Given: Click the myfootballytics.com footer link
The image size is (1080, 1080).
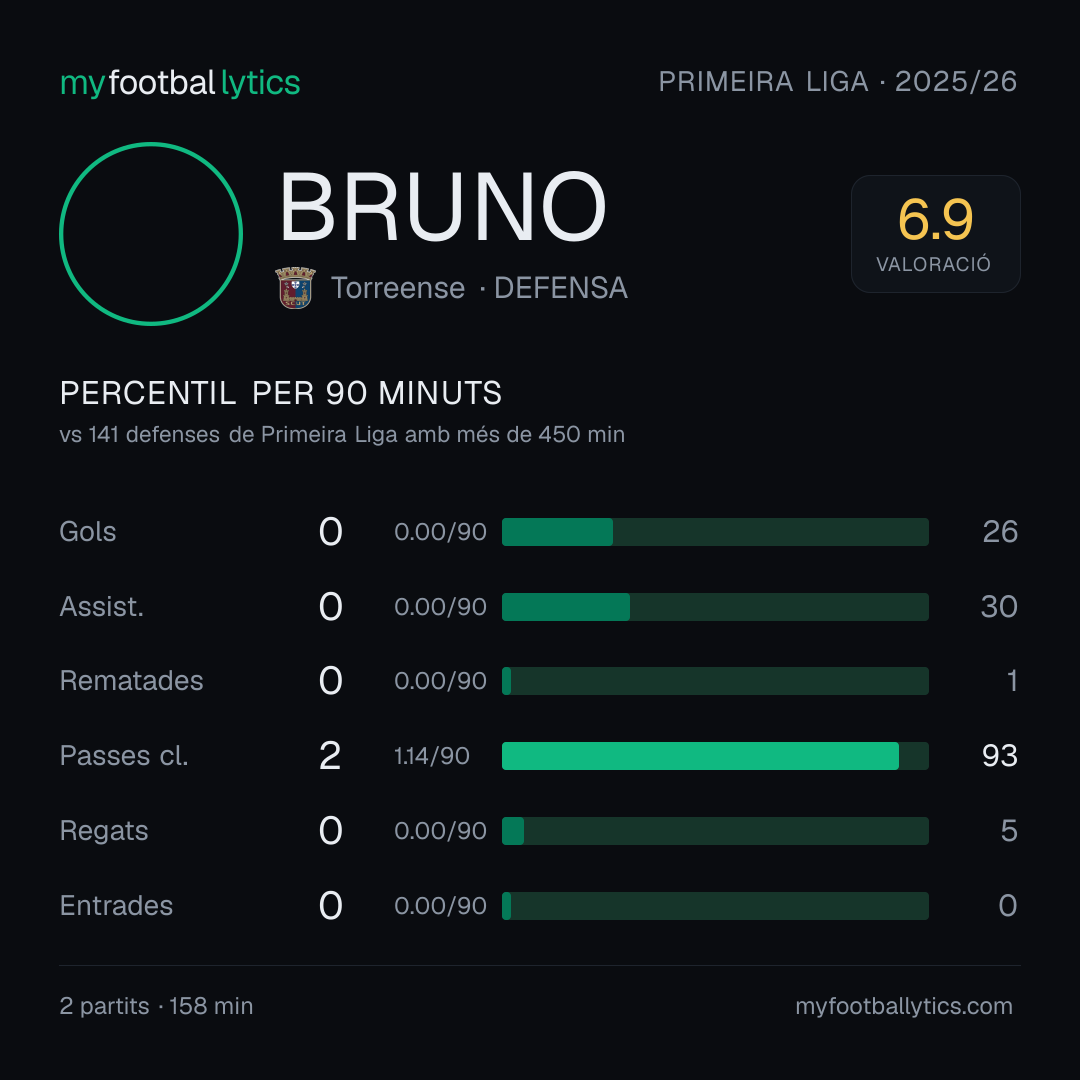Looking at the screenshot, I should click(904, 1006).
